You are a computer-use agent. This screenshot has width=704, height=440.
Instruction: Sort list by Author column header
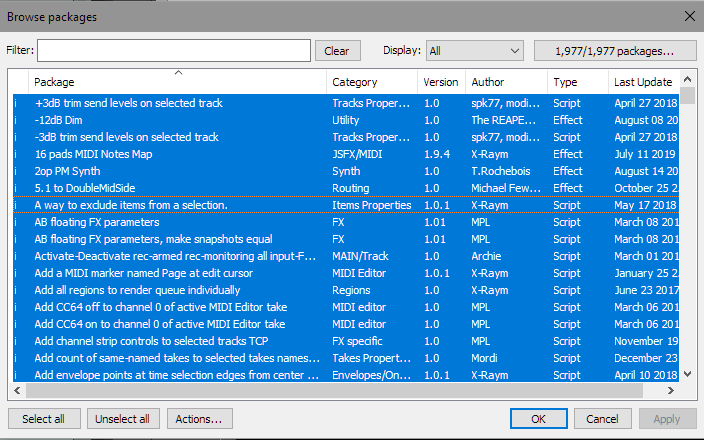coord(506,82)
